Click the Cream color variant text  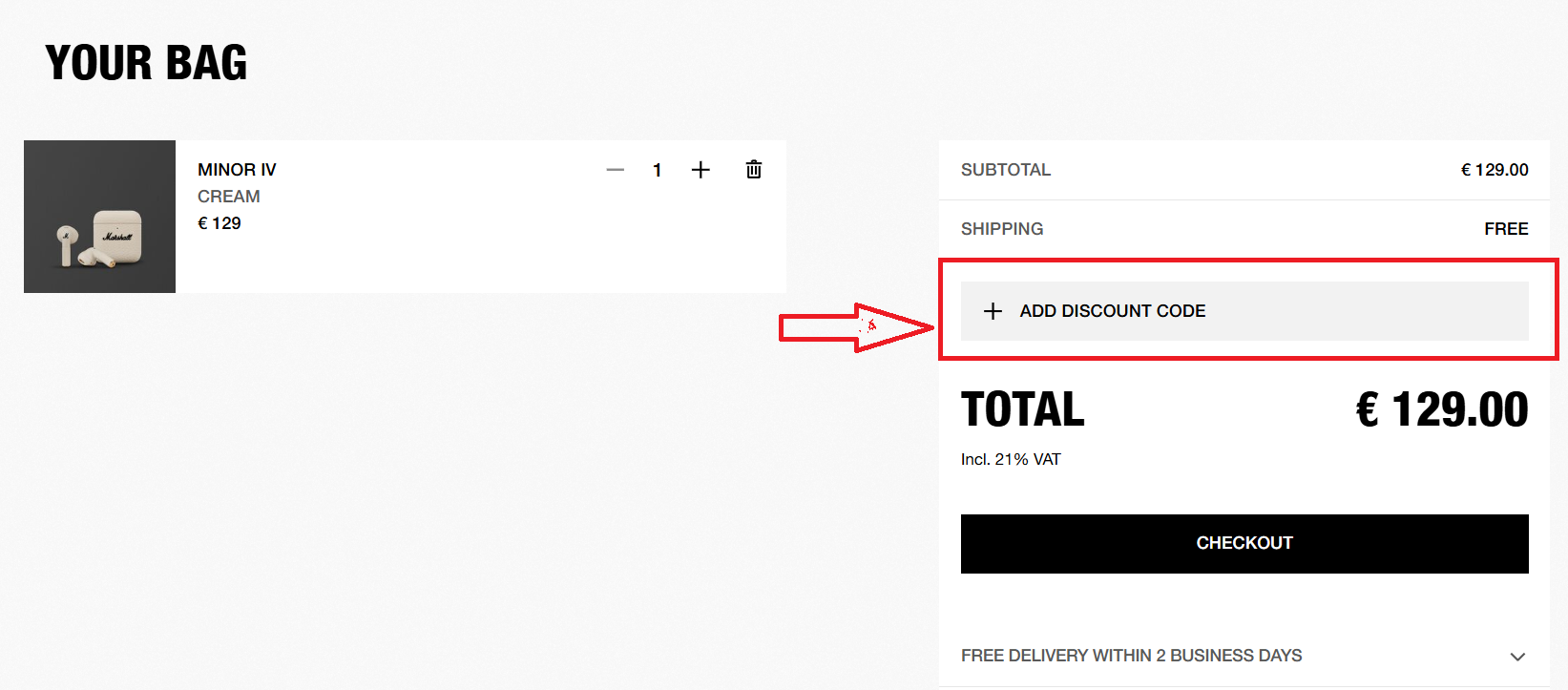(x=228, y=197)
